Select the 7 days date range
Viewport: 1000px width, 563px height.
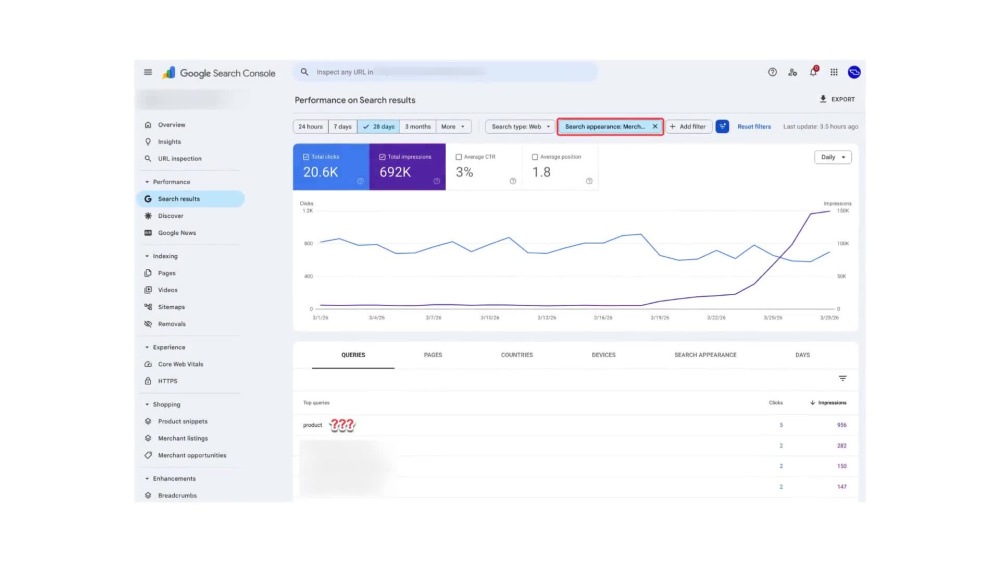(342, 126)
